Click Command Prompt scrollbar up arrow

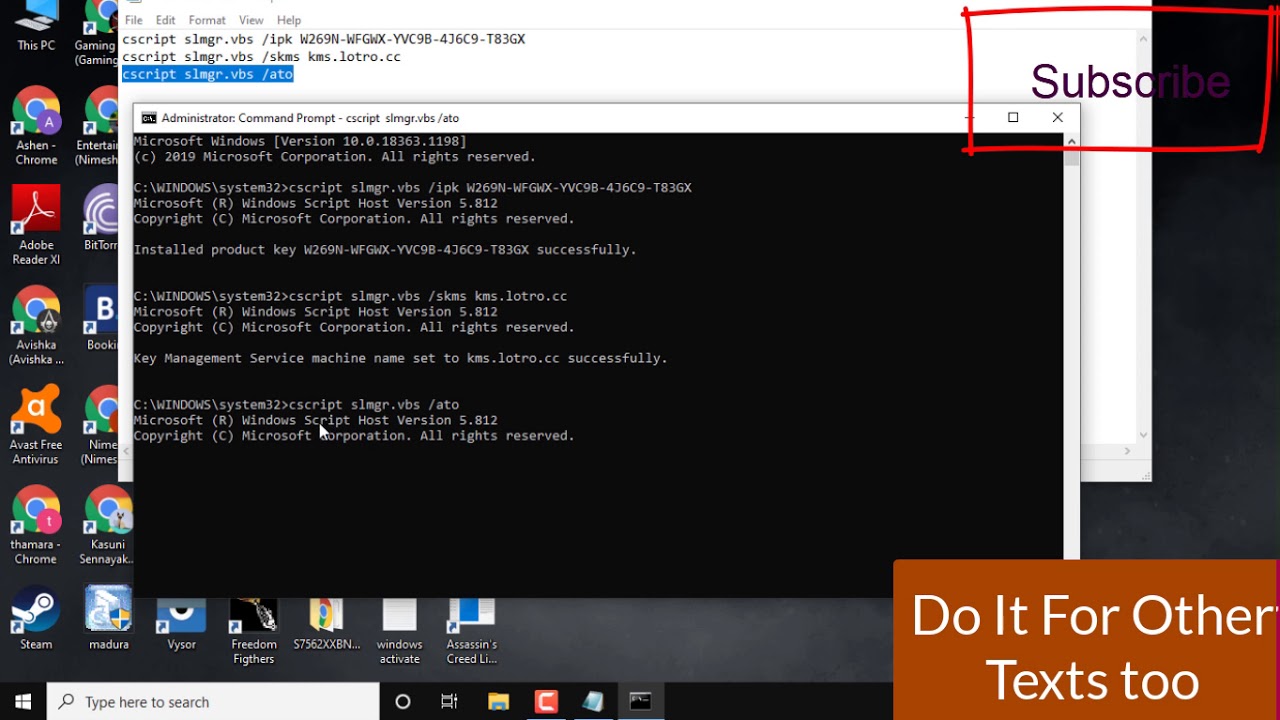click(x=1071, y=141)
